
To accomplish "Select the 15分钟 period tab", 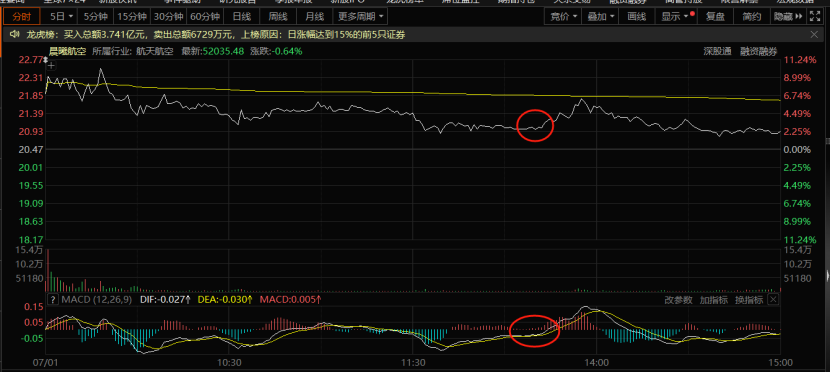I will click(x=131, y=17).
